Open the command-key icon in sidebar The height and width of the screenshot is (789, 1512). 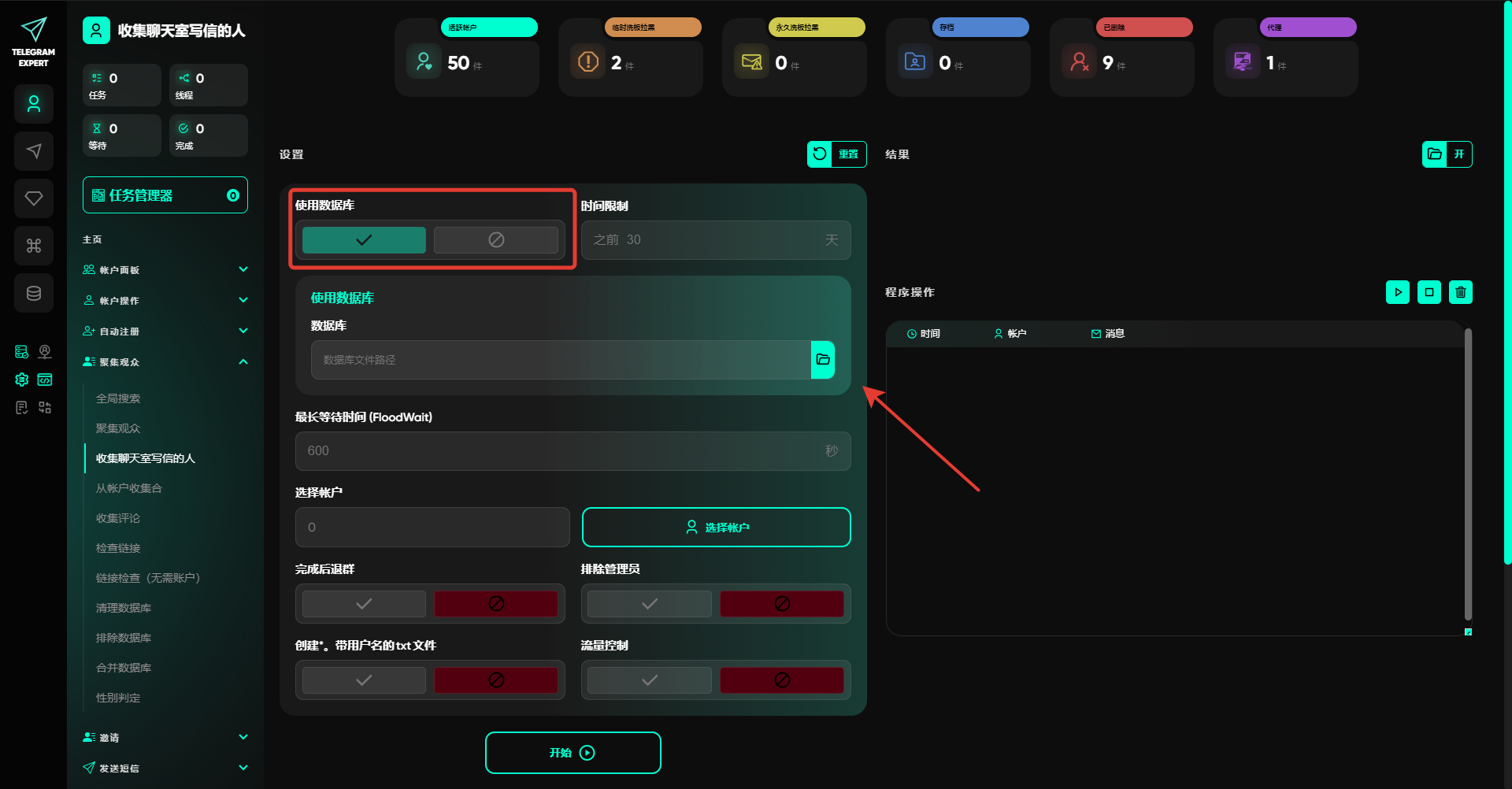34,246
